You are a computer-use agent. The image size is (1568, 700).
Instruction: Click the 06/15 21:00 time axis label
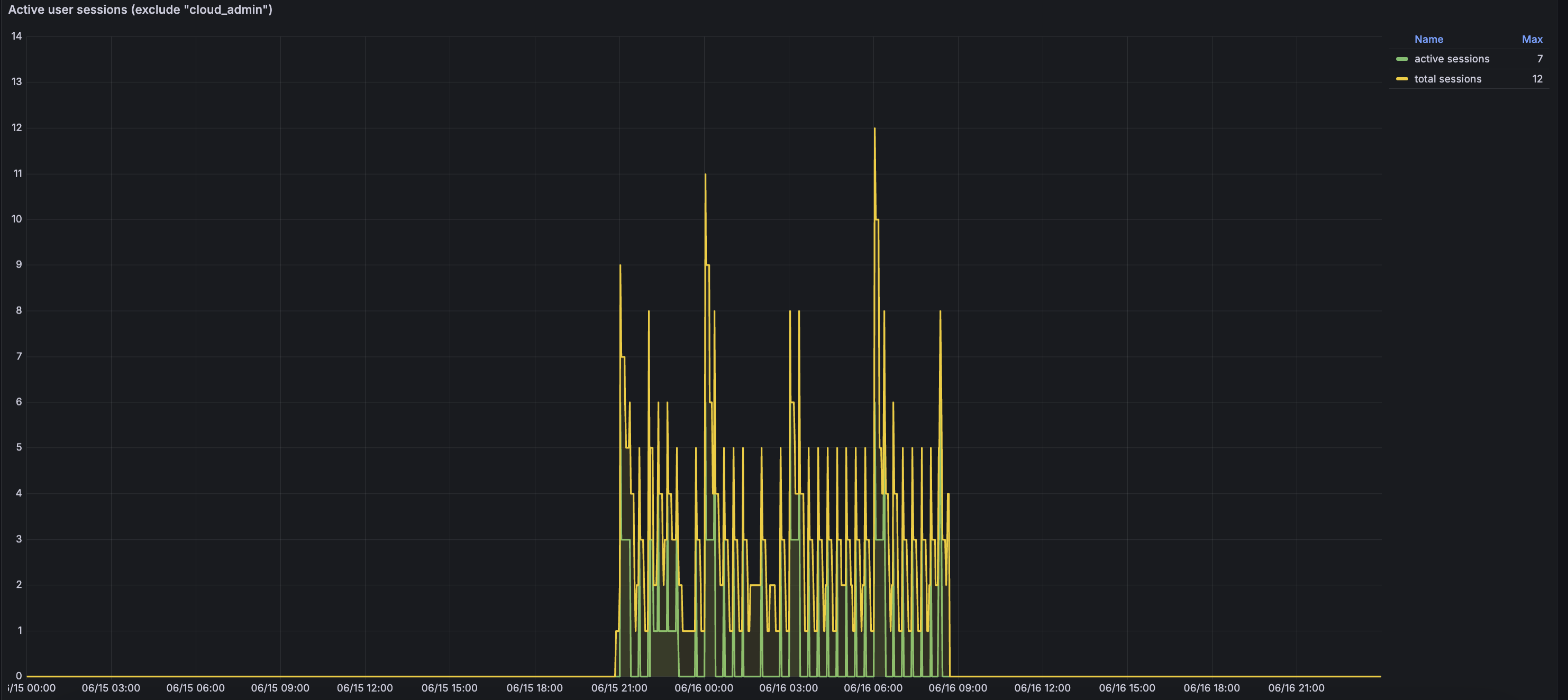619,688
